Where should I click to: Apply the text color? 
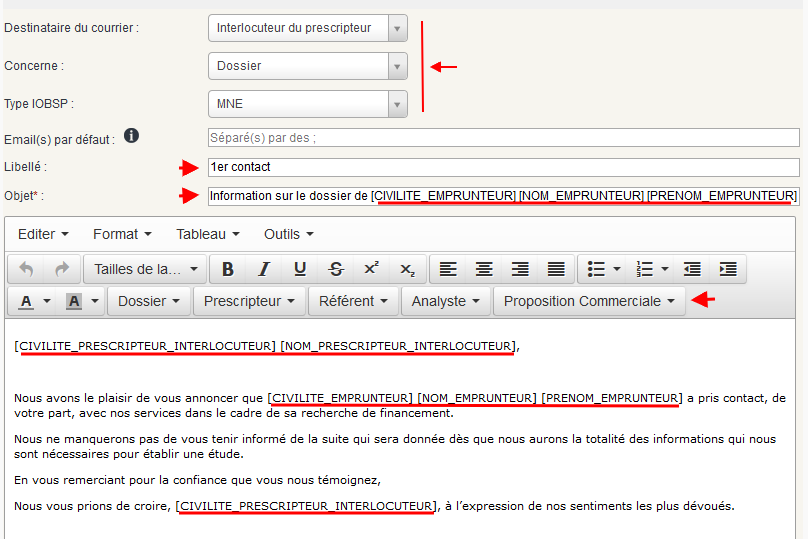[x=26, y=301]
